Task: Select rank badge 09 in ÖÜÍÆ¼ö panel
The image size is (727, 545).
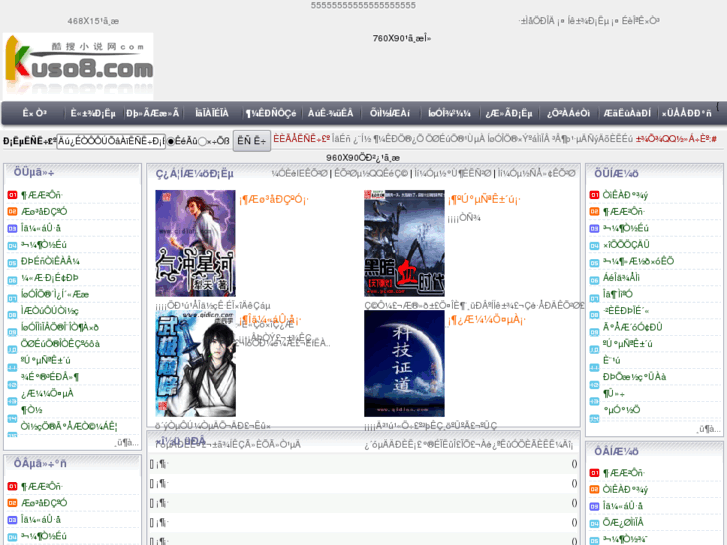Action: (594, 332)
